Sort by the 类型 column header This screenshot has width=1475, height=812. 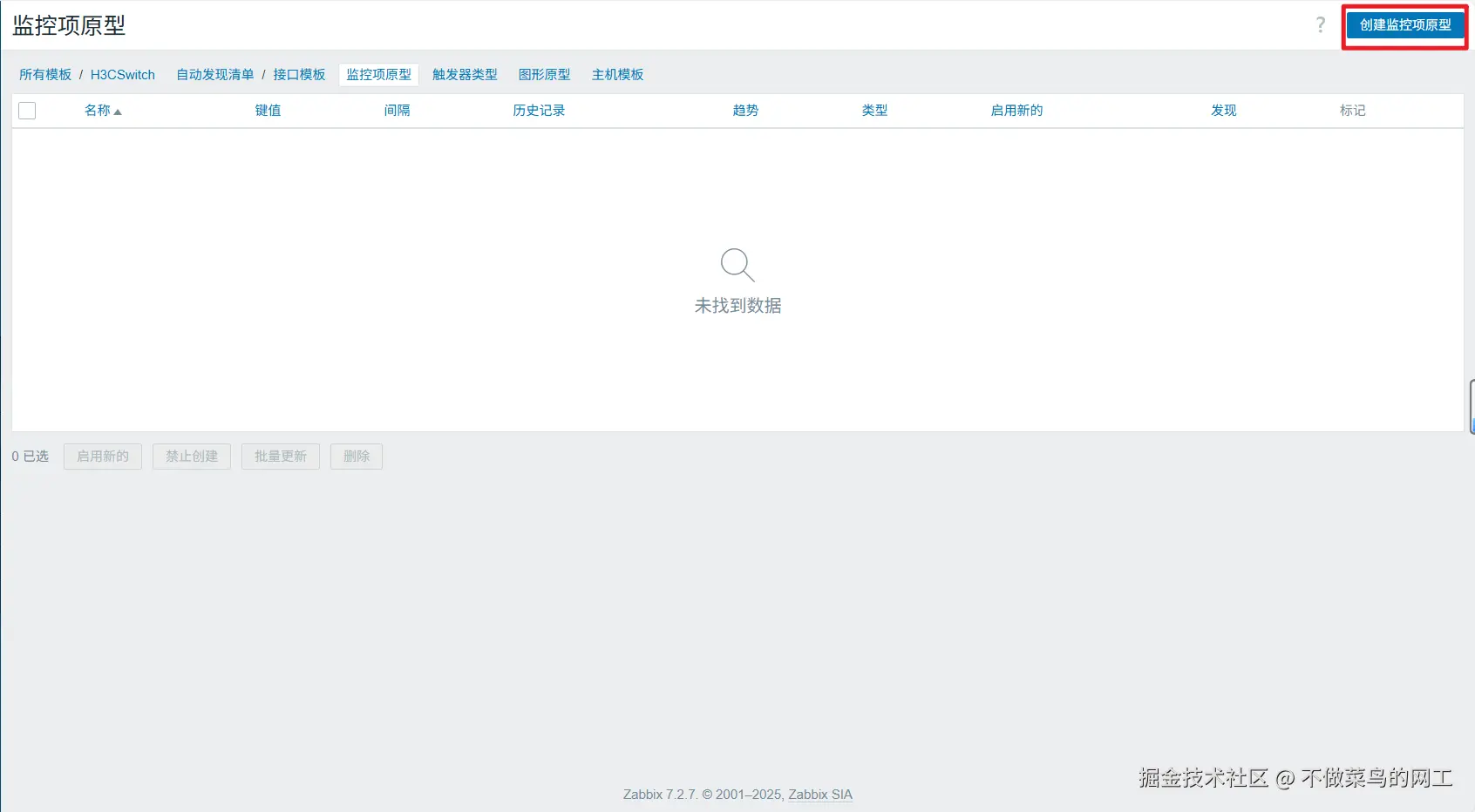pos(874,111)
